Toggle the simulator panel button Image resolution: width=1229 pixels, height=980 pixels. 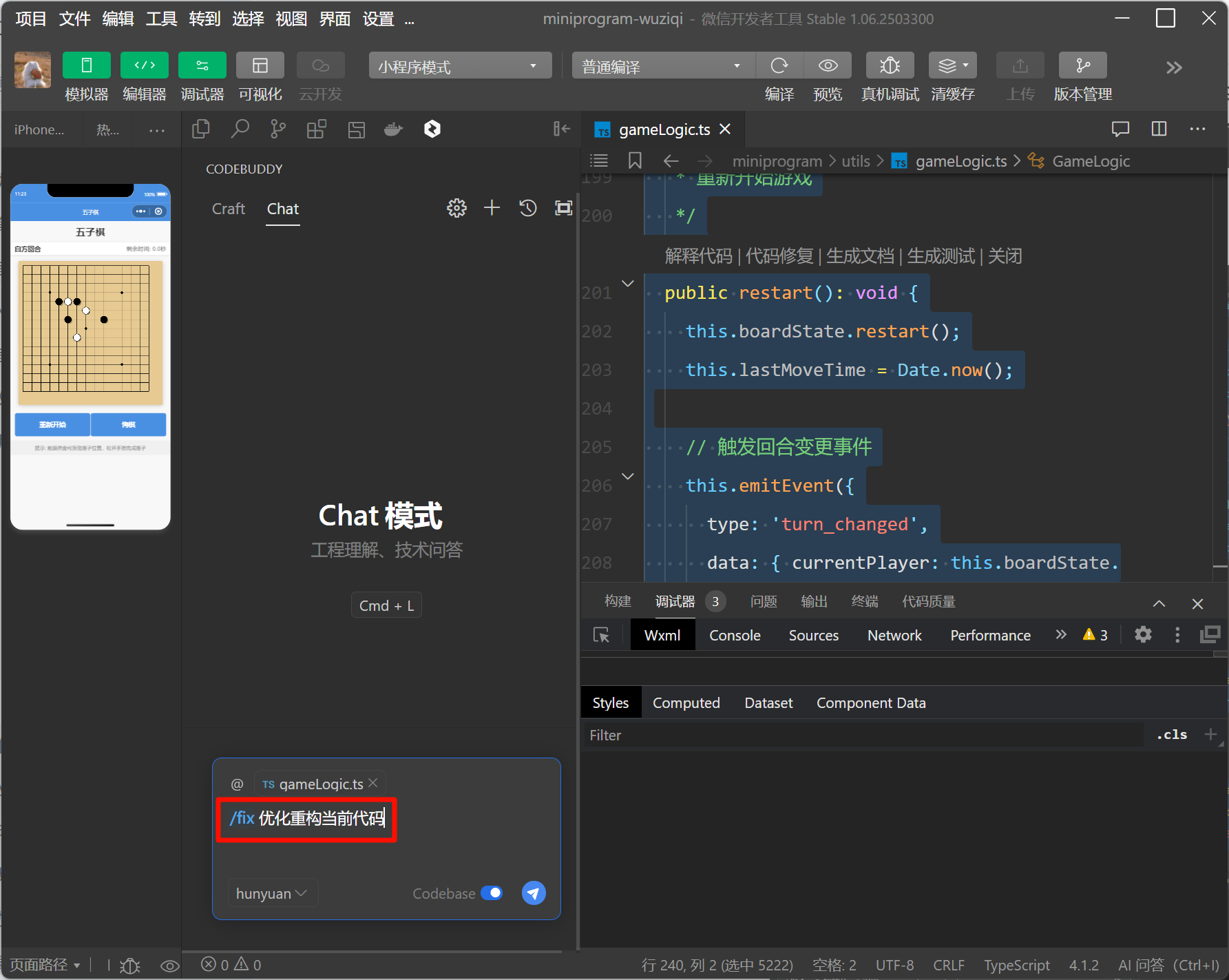[86, 65]
